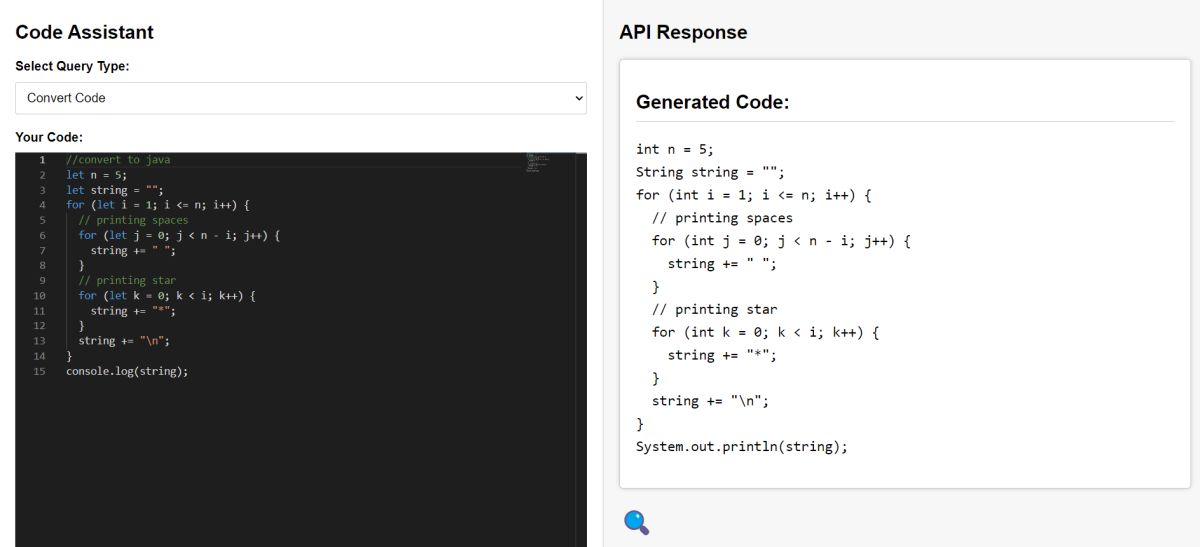Click line number 1 in editor gutter

[x=42, y=160]
